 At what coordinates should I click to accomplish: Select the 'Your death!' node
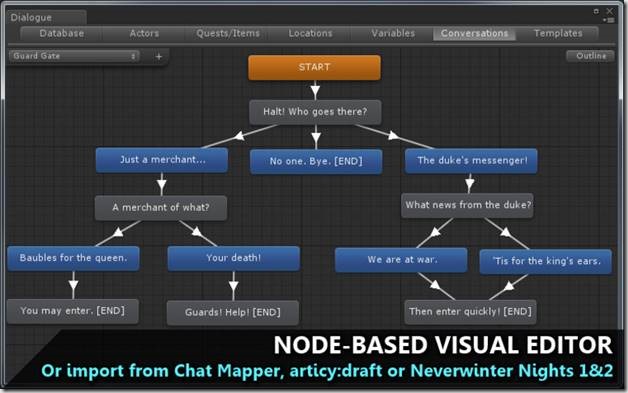click(233, 258)
